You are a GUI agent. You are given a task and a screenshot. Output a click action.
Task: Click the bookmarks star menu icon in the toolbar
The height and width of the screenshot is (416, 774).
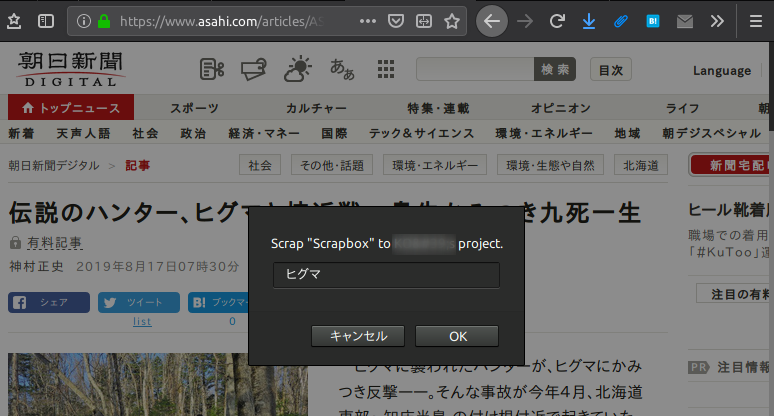[14, 21]
